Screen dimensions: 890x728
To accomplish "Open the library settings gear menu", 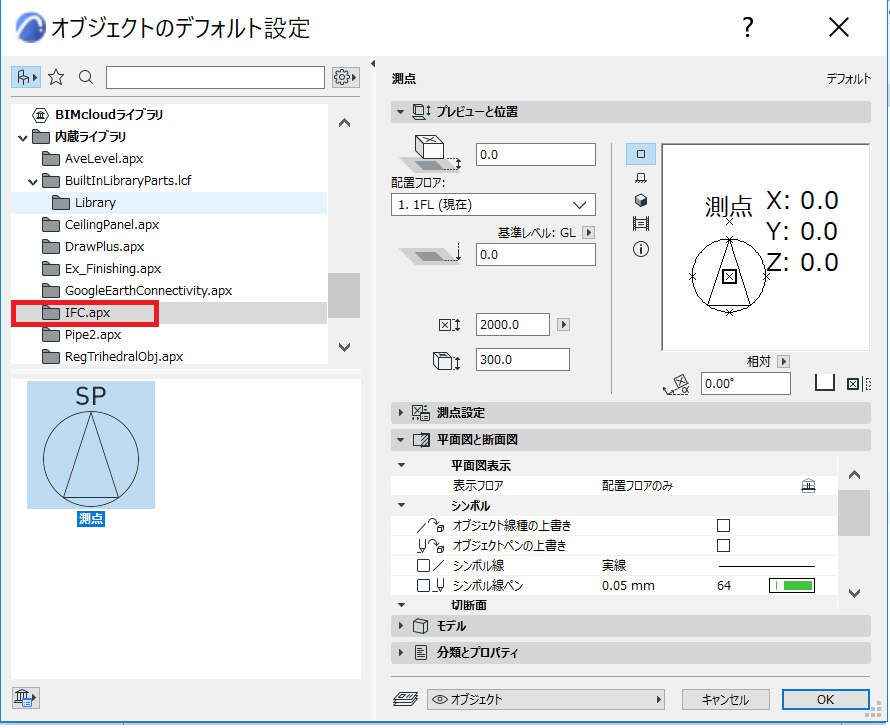I will (x=345, y=77).
